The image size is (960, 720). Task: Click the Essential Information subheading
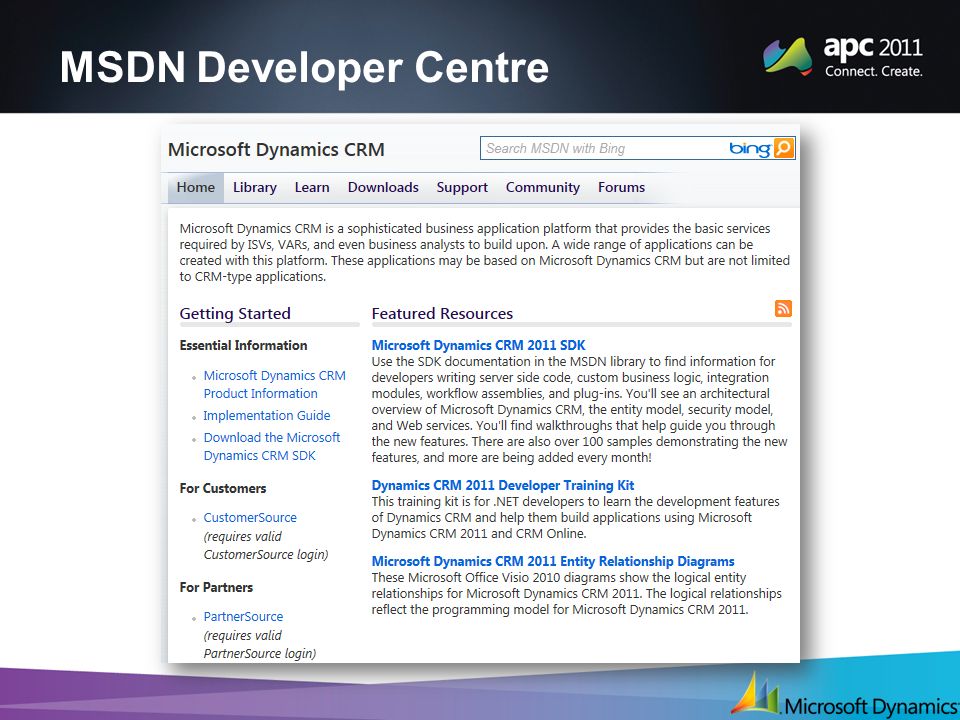(x=243, y=345)
